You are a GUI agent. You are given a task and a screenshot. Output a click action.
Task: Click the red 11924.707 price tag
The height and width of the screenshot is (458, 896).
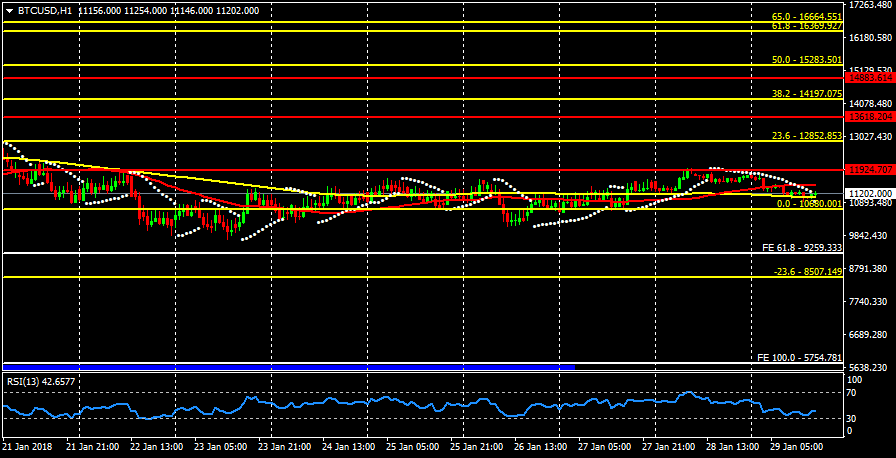pyautogui.click(x=868, y=170)
